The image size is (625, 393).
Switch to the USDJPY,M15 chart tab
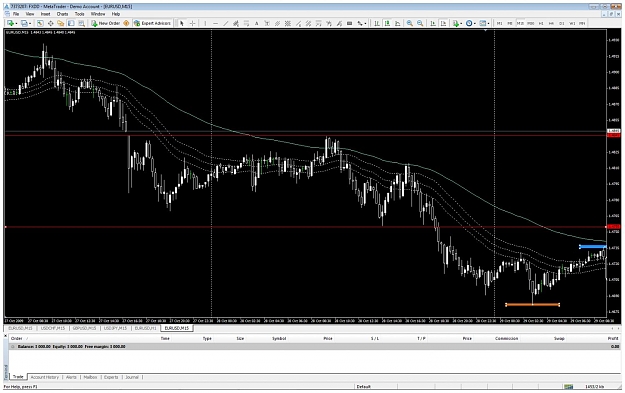click(x=115, y=328)
